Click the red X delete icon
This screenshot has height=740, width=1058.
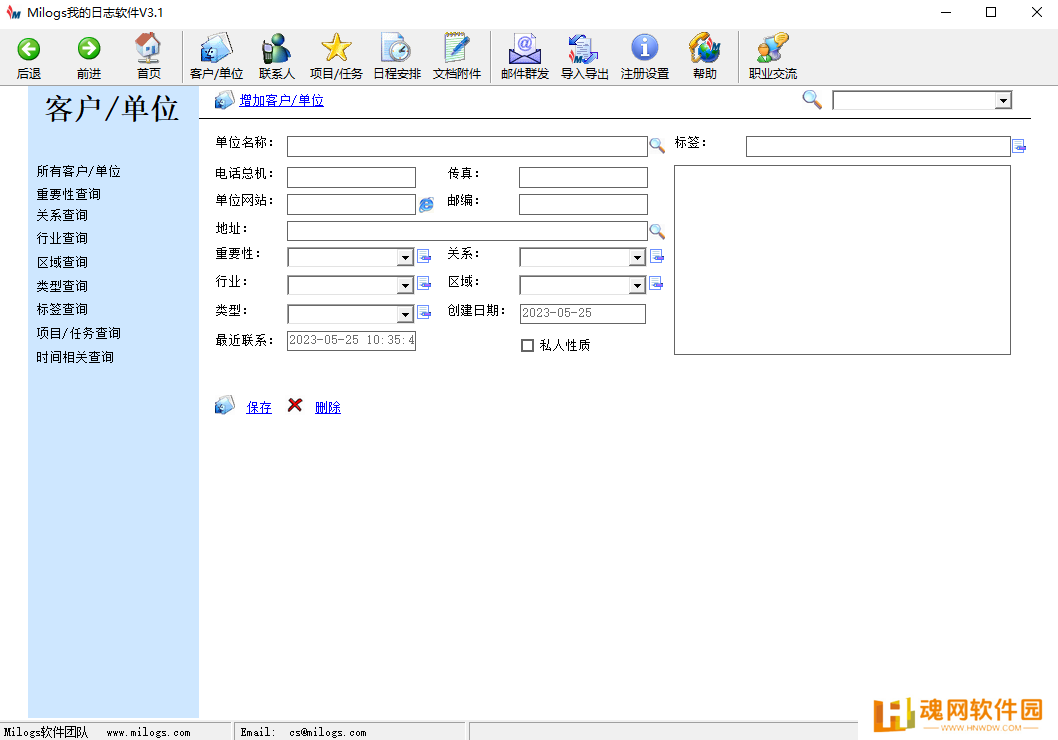[295, 405]
